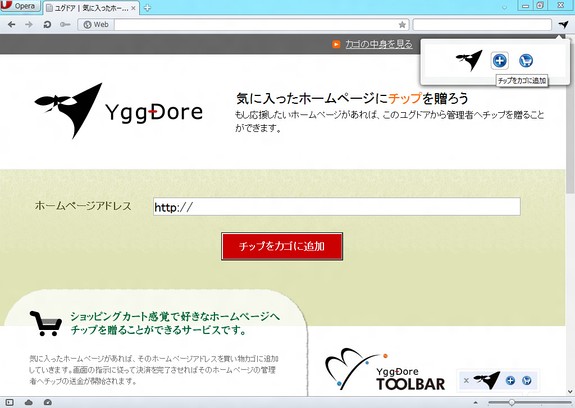The width and height of the screenshot is (575, 408).
Task: Click the plus icon in toolbar preview
Action: pyautogui.click(x=510, y=381)
